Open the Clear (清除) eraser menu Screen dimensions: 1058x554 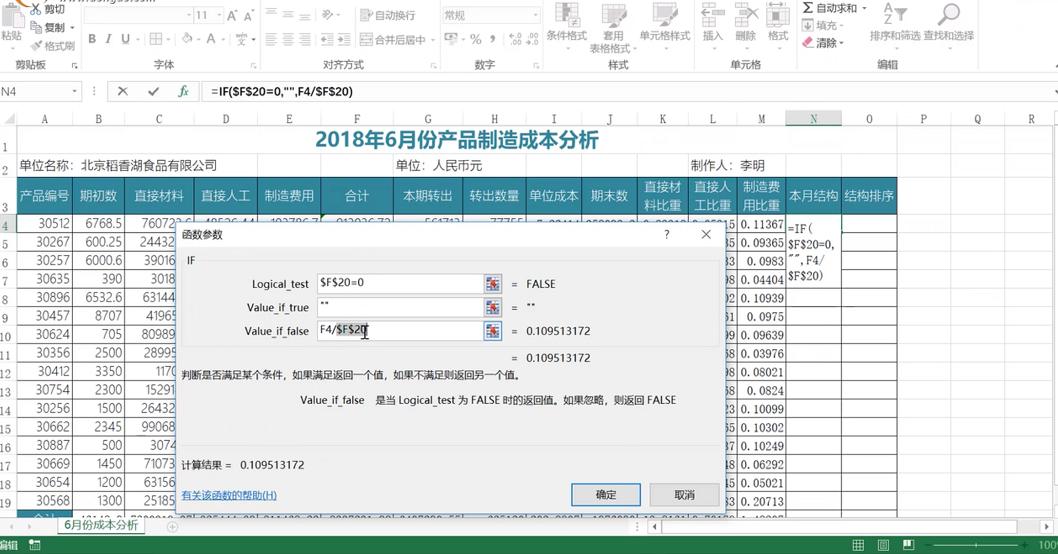pos(822,43)
